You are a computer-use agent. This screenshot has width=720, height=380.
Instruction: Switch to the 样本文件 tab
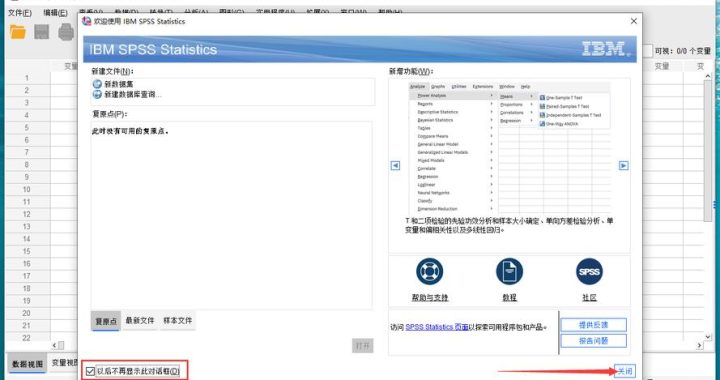click(x=177, y=321)
